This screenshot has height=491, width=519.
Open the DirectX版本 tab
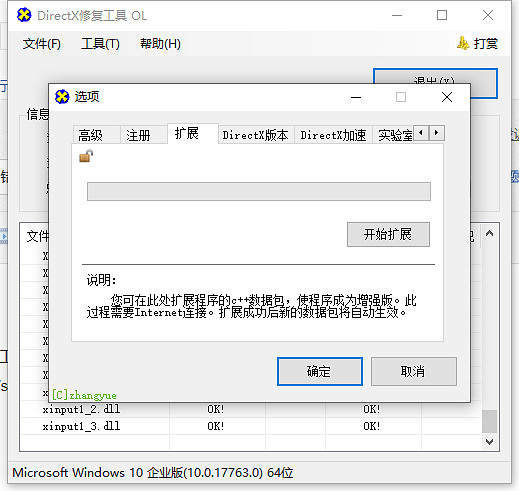(256, 135)
